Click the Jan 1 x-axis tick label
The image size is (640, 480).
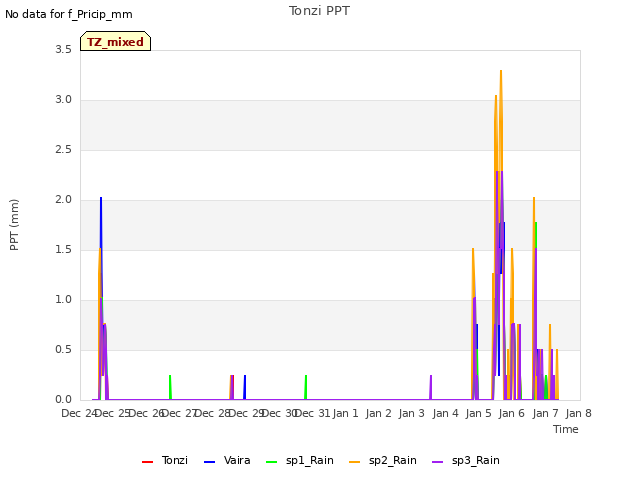(x=345, y=413)
